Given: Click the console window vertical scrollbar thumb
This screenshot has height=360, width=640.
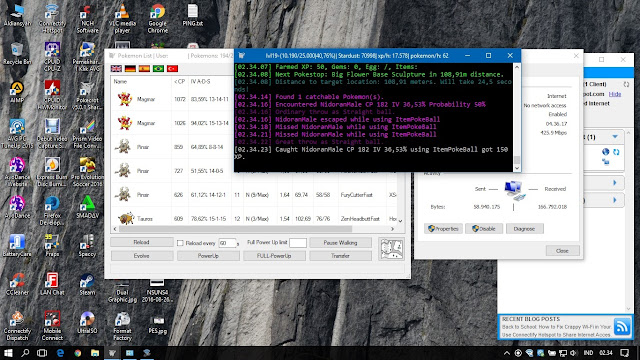Looking at the screenshot, I should [x=517, y=159].
